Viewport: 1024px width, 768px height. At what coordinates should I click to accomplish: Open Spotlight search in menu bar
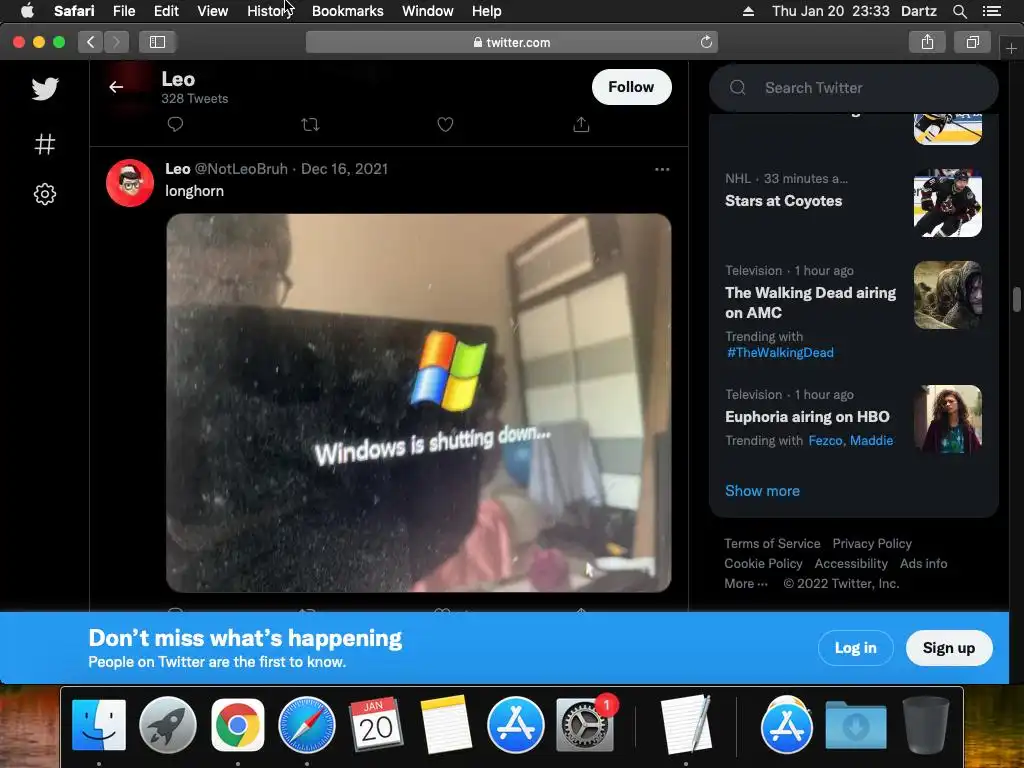(959, 11)
